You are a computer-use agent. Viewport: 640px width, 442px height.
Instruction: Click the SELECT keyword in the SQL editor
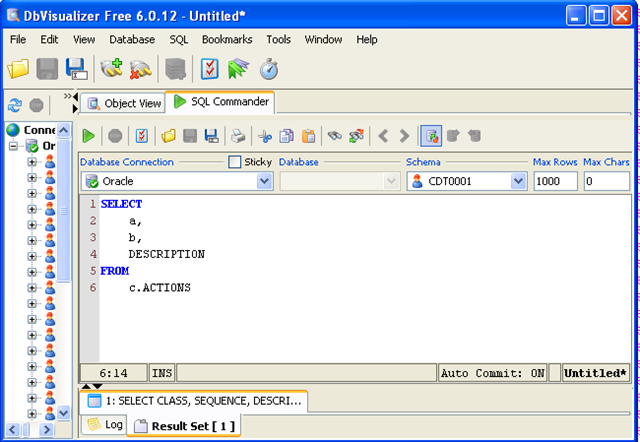(121, 204)
